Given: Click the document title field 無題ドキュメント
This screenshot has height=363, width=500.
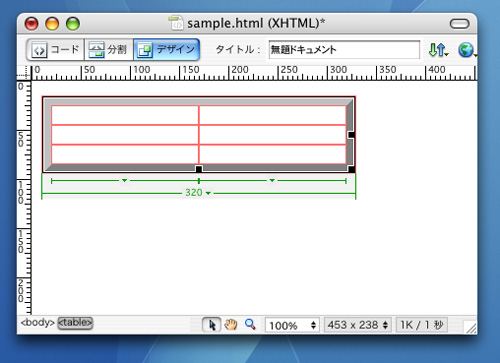Looking at the screenshot, I should tap(344, 50).
